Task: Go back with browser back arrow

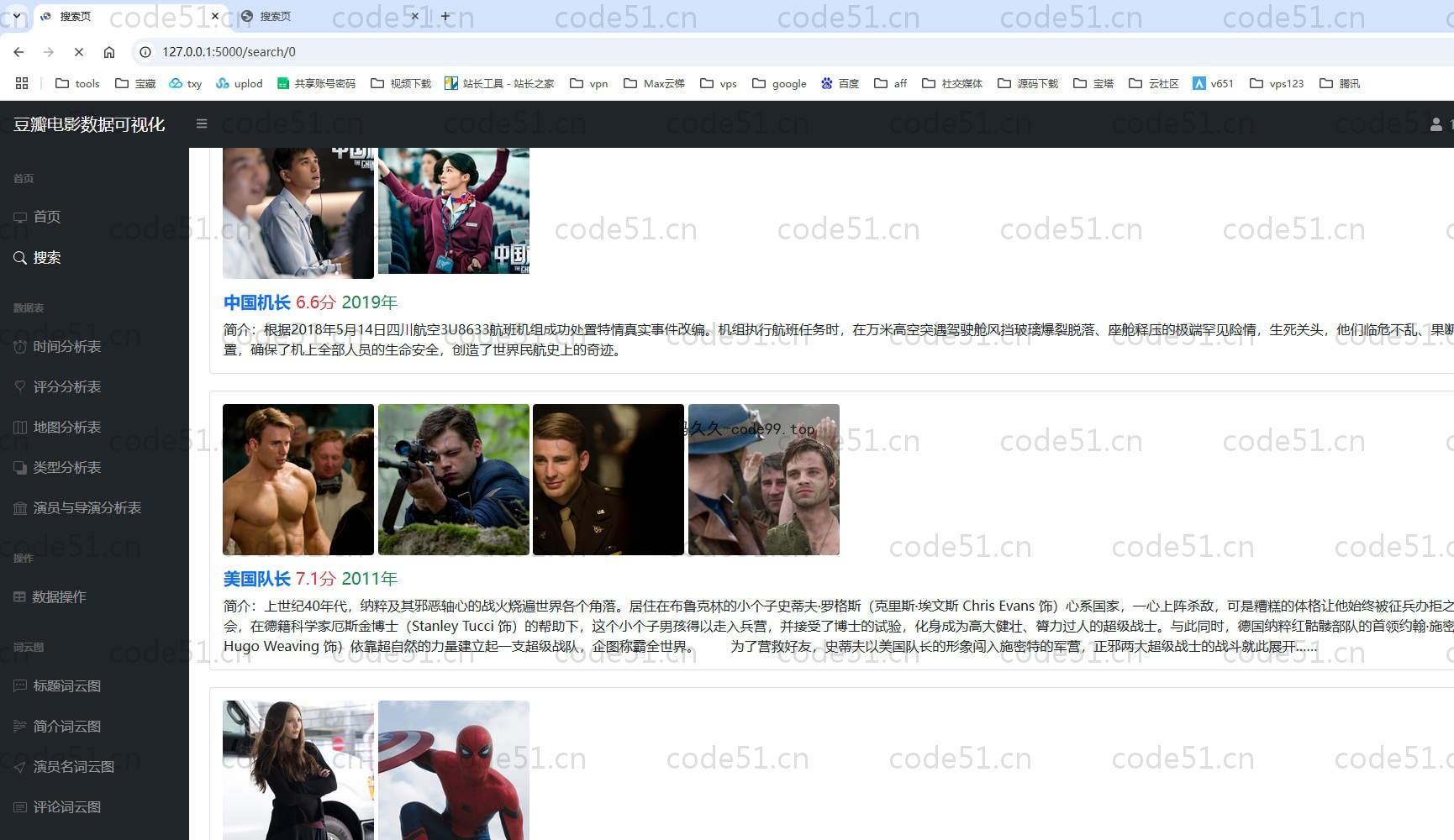Action: coord(18,52)
